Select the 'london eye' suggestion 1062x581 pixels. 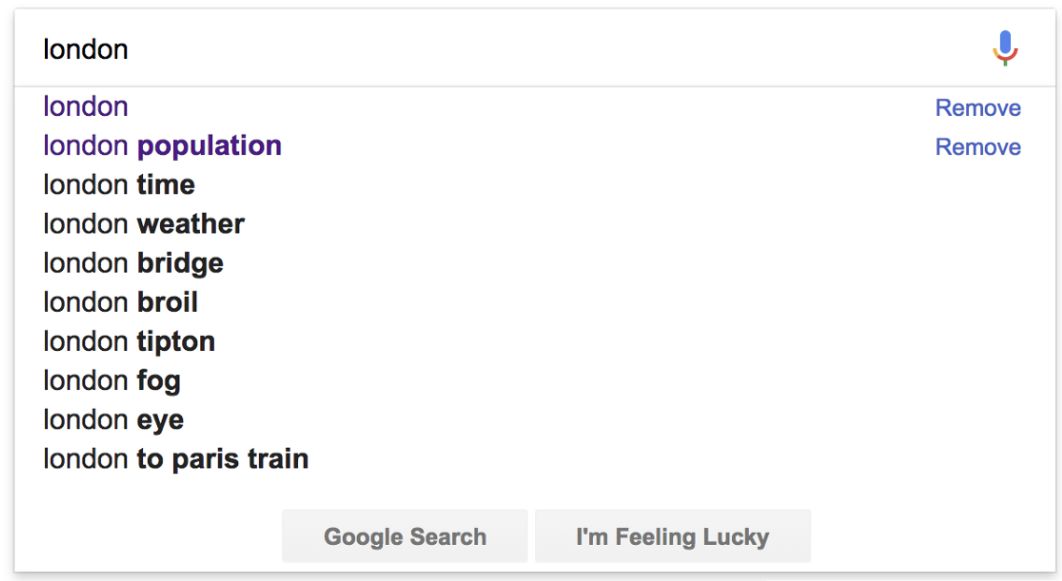pos(113,420)
